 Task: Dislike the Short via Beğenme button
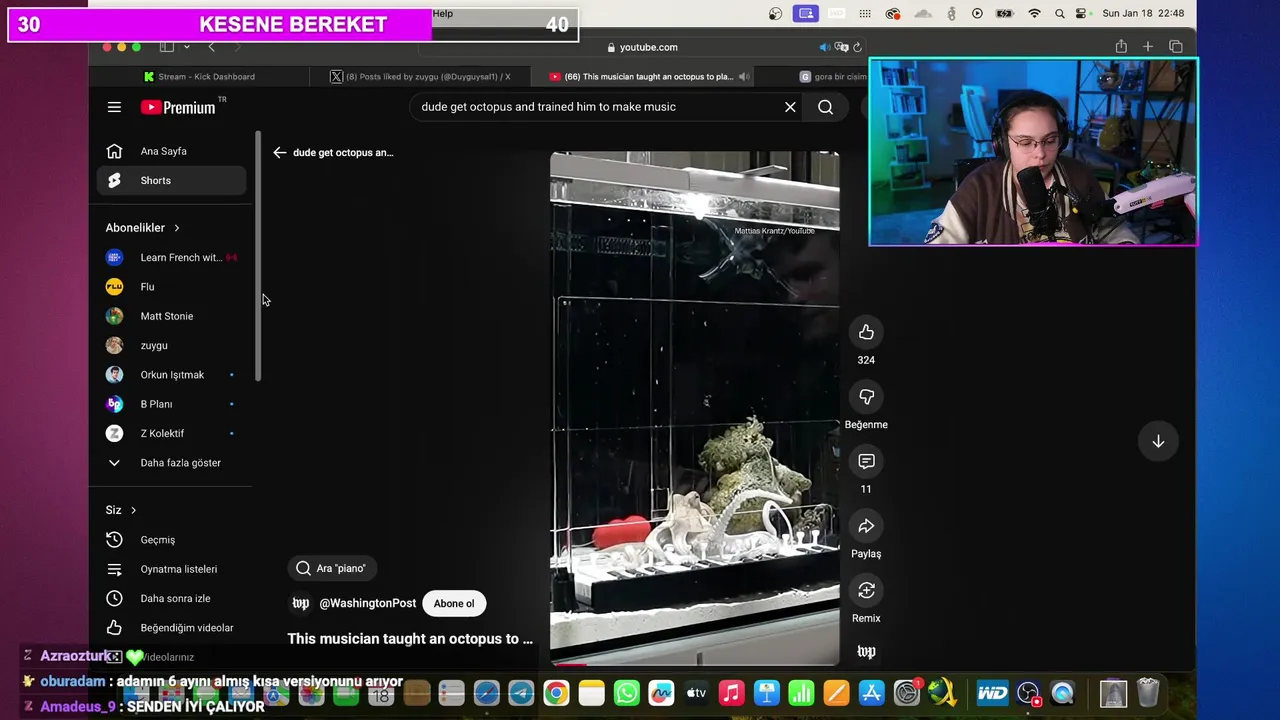866,397
